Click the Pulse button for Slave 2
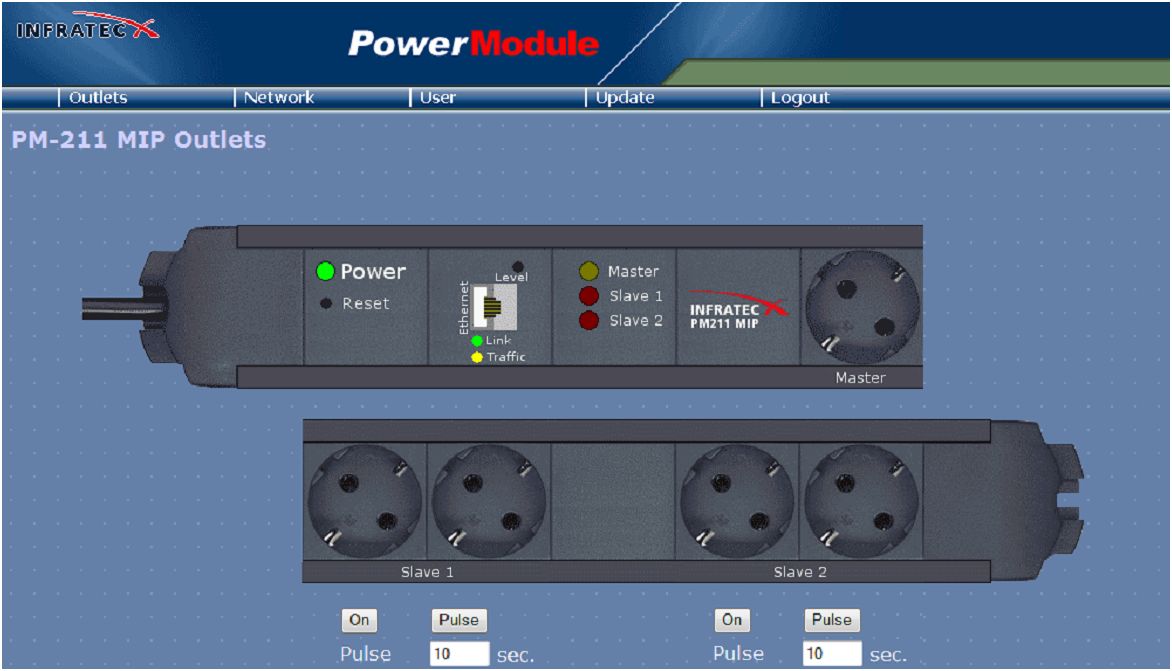 (x=832, y=619)
